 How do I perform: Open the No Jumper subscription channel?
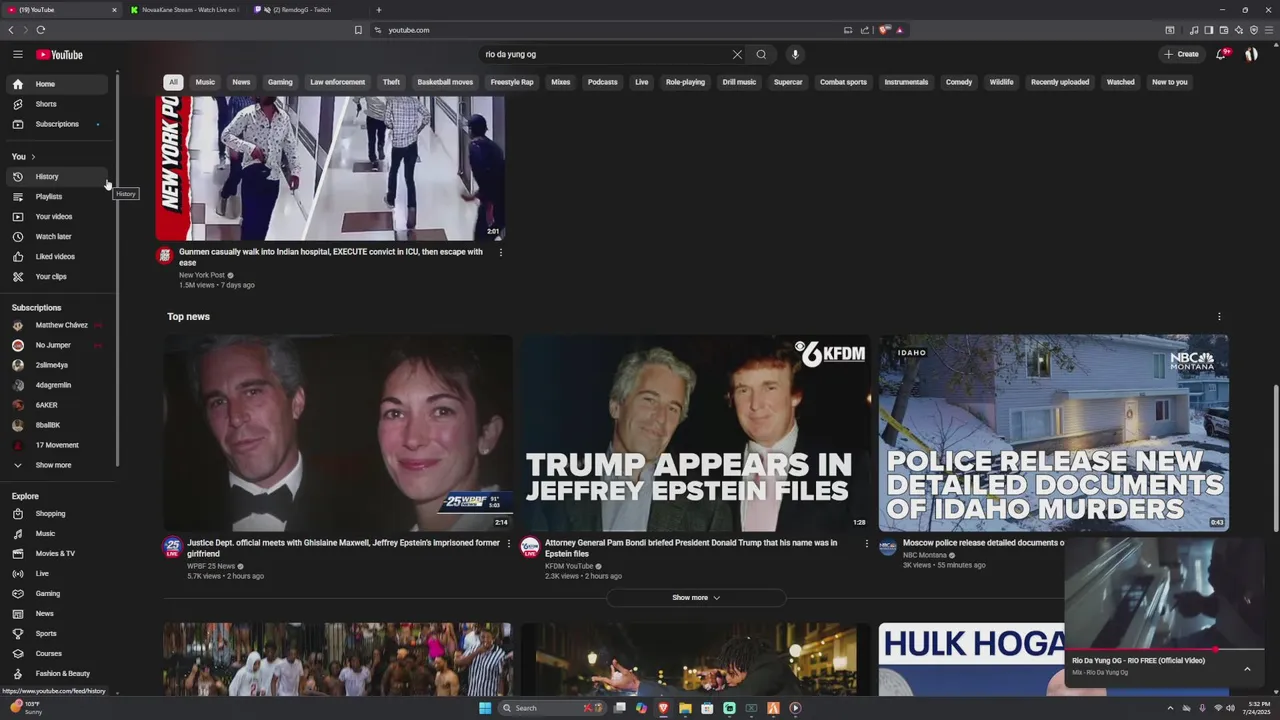pos(57,345)
